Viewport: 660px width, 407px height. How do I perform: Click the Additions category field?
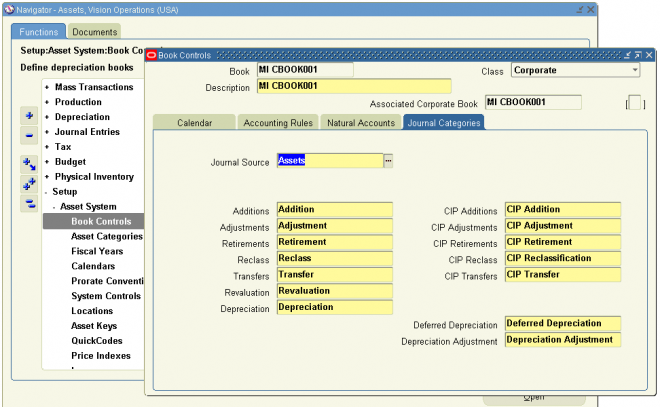[335, 210]
